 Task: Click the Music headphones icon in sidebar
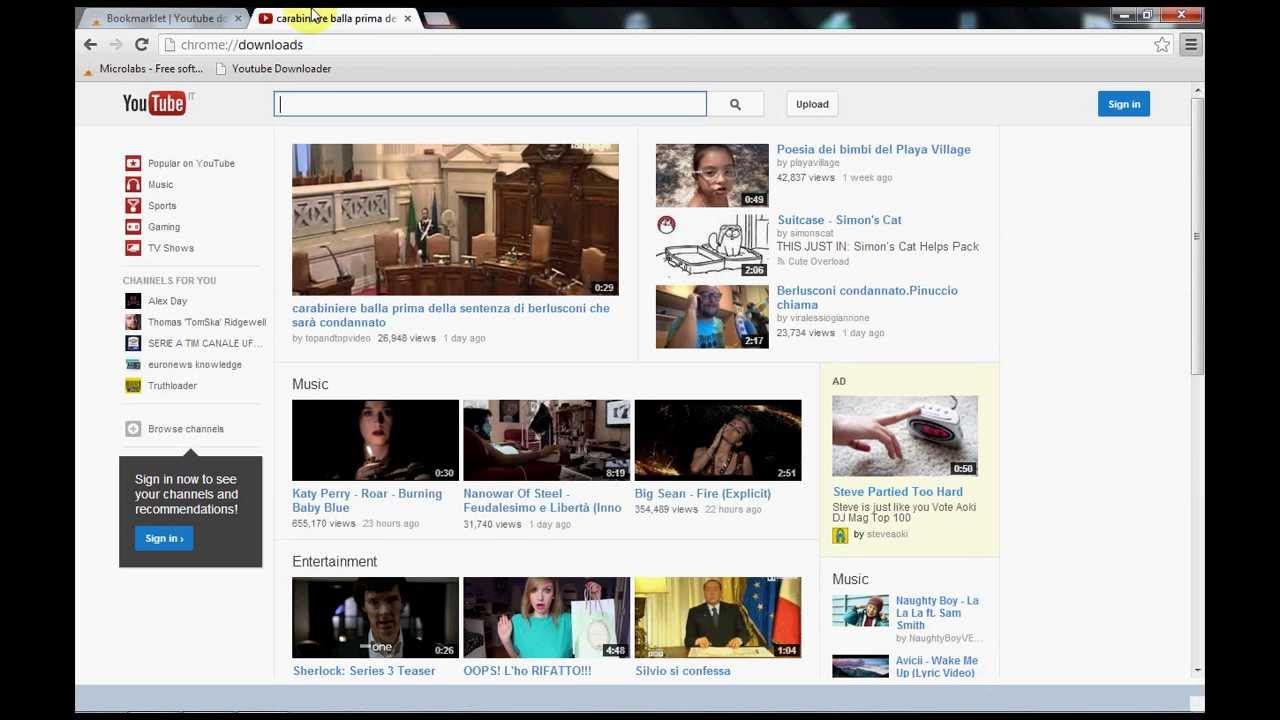(x=133, y=184)
